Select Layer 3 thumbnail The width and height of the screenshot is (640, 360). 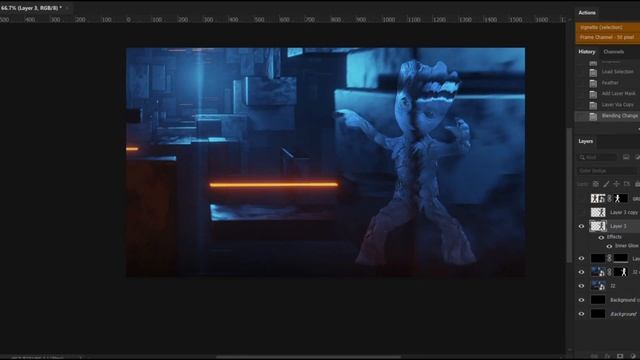point(598,226)
